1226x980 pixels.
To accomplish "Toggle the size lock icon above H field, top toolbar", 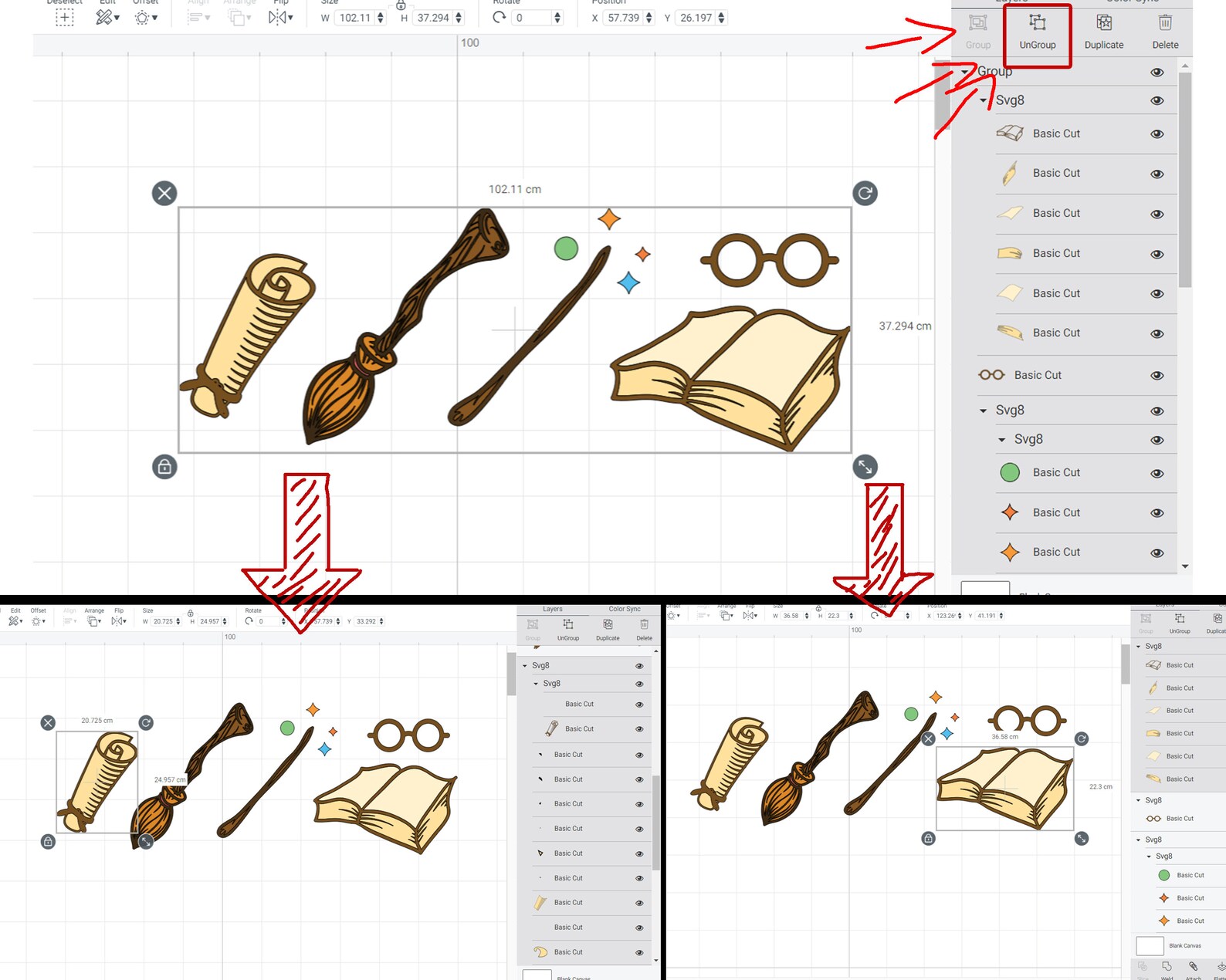I will tap(401, 5).
